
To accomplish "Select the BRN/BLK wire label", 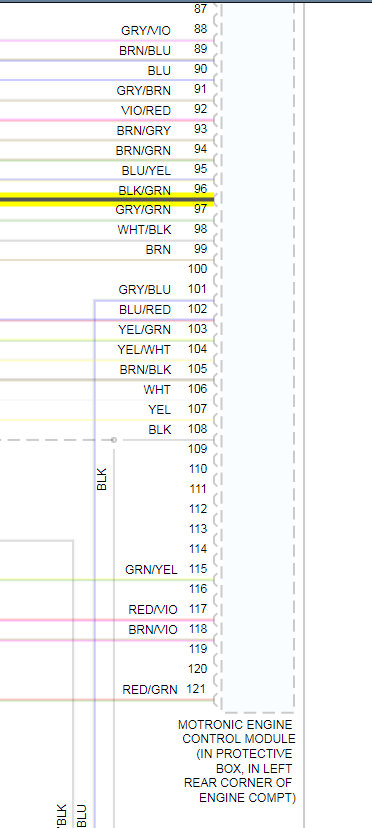I will pyautogui.click(x=145, y=370).
